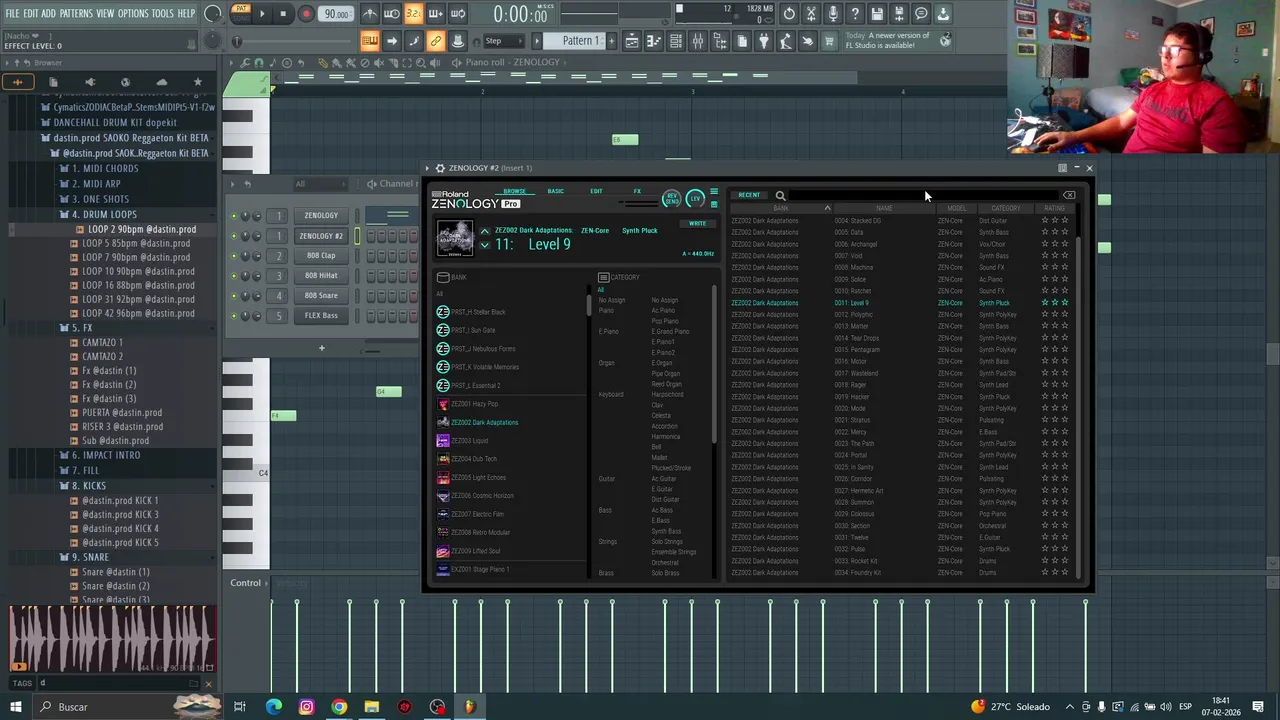Click the undo history icon

pos(789,14)
